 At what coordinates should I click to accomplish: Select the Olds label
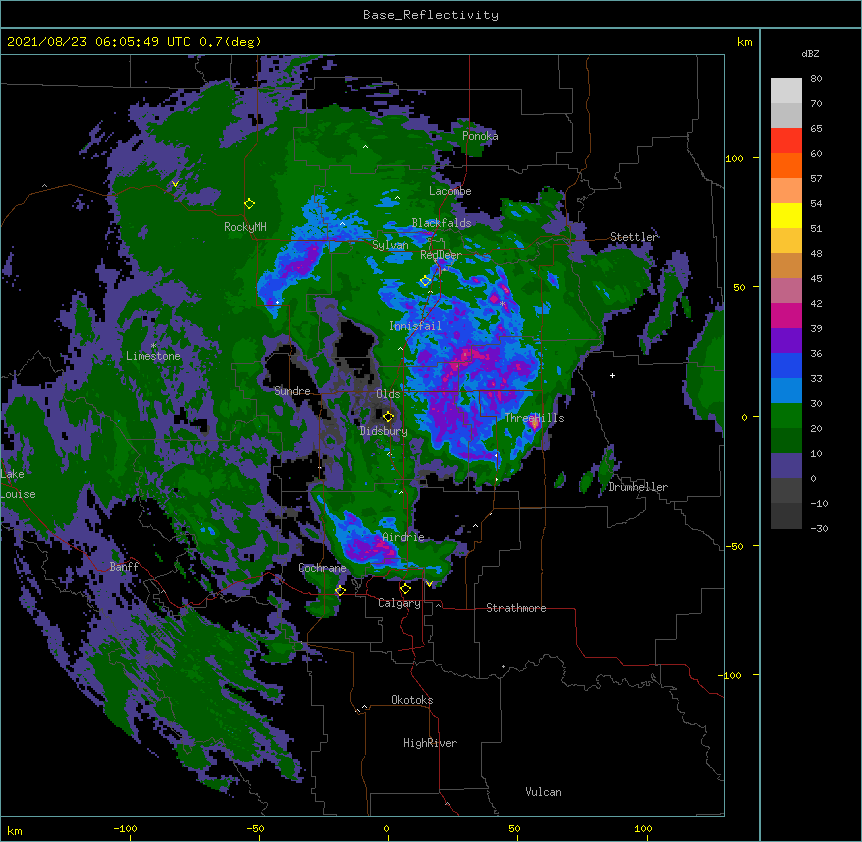click(388, 394)
